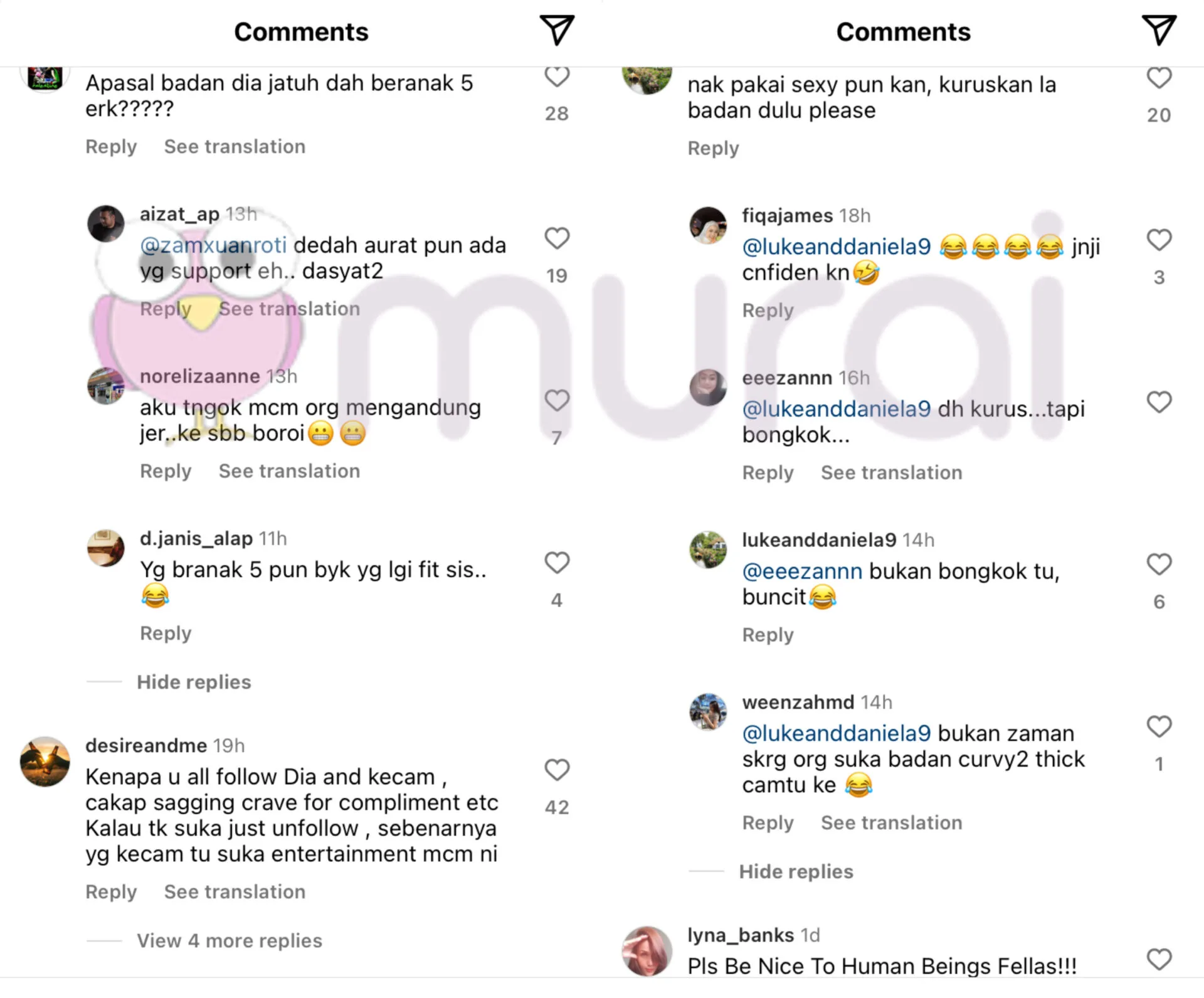Expand View 4 more replies

coord(229,940)
